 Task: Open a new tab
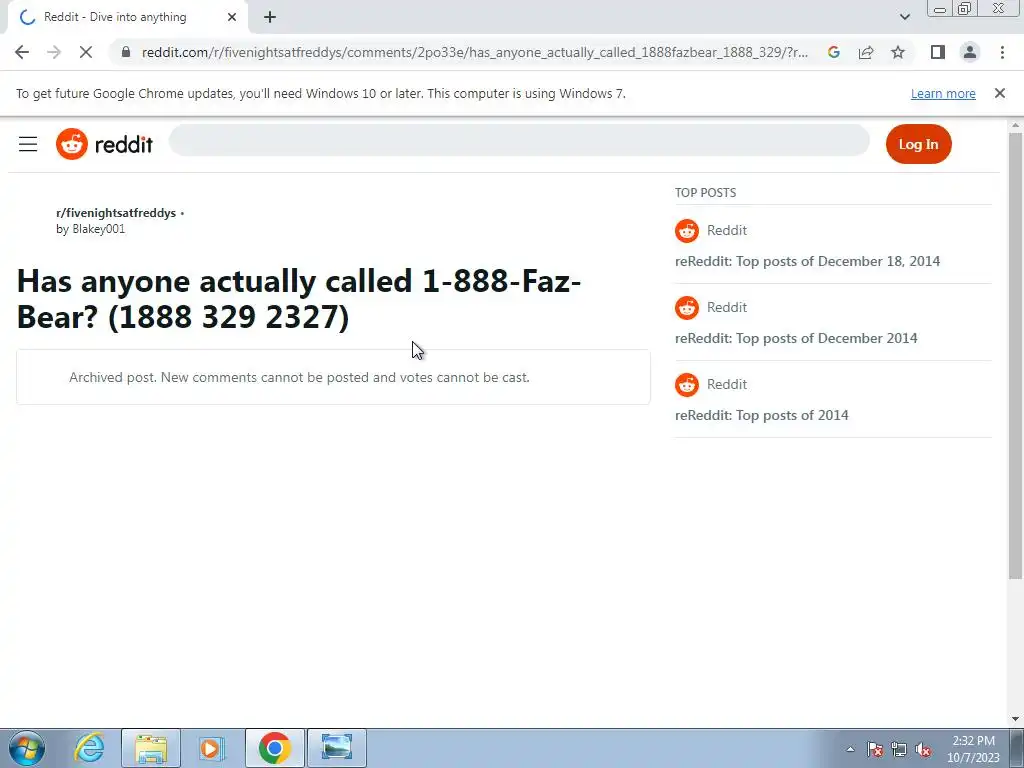click(270, 18)
